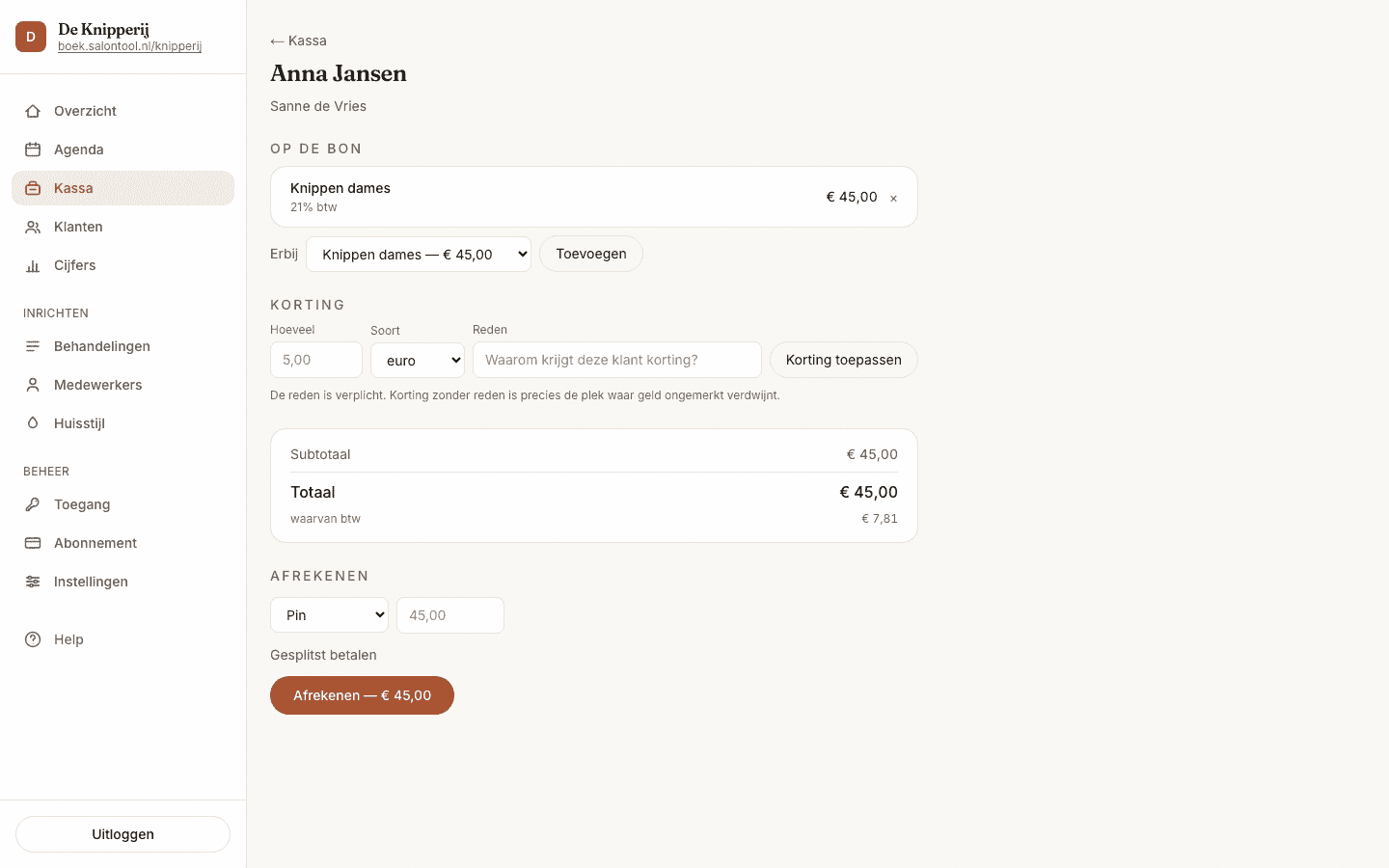Click the Abonnement card icon
1389x868 pixels.
[x=33, y=543]
